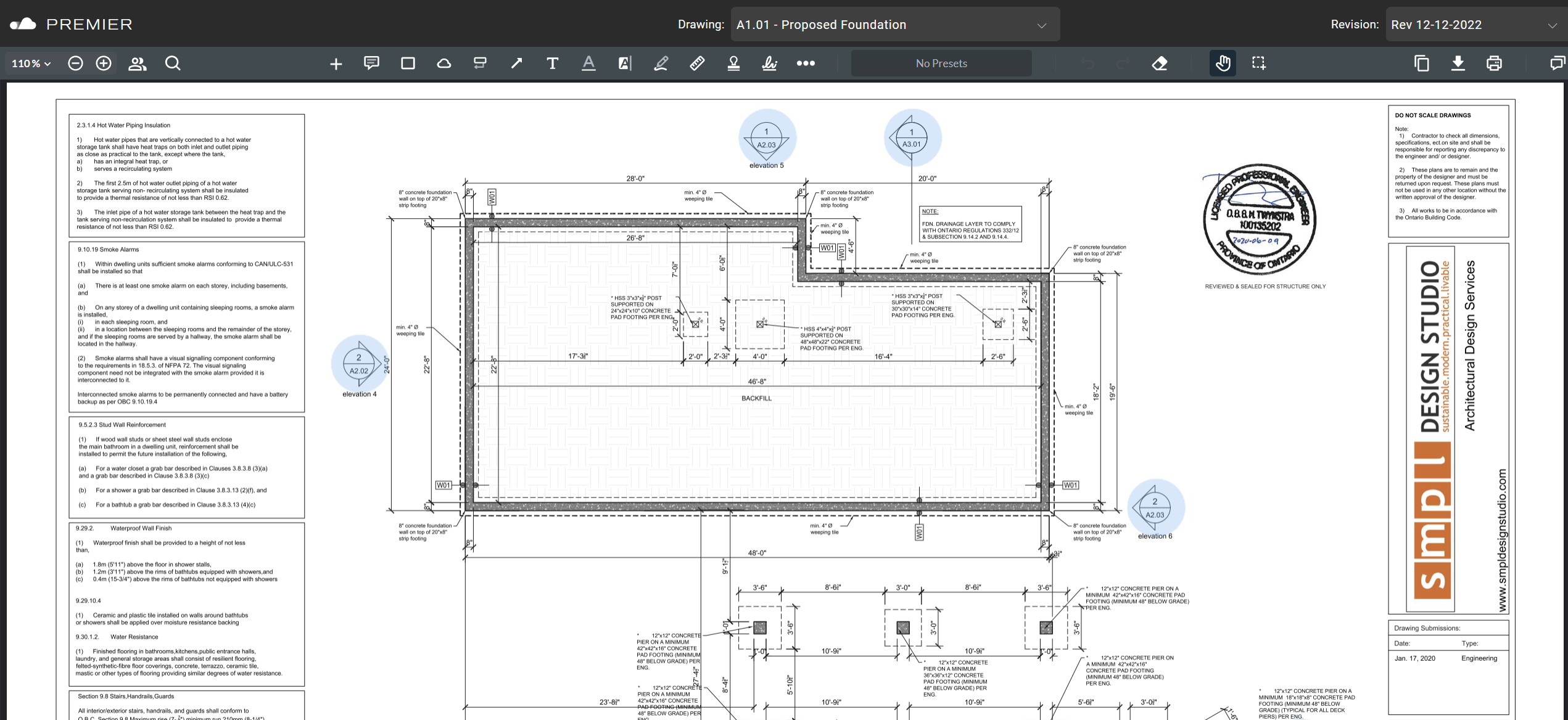The height and width of the screenshot is (720, 1568).
Task: Expand the 110% zoom level dropdown
Action: (x=30, y=63)
